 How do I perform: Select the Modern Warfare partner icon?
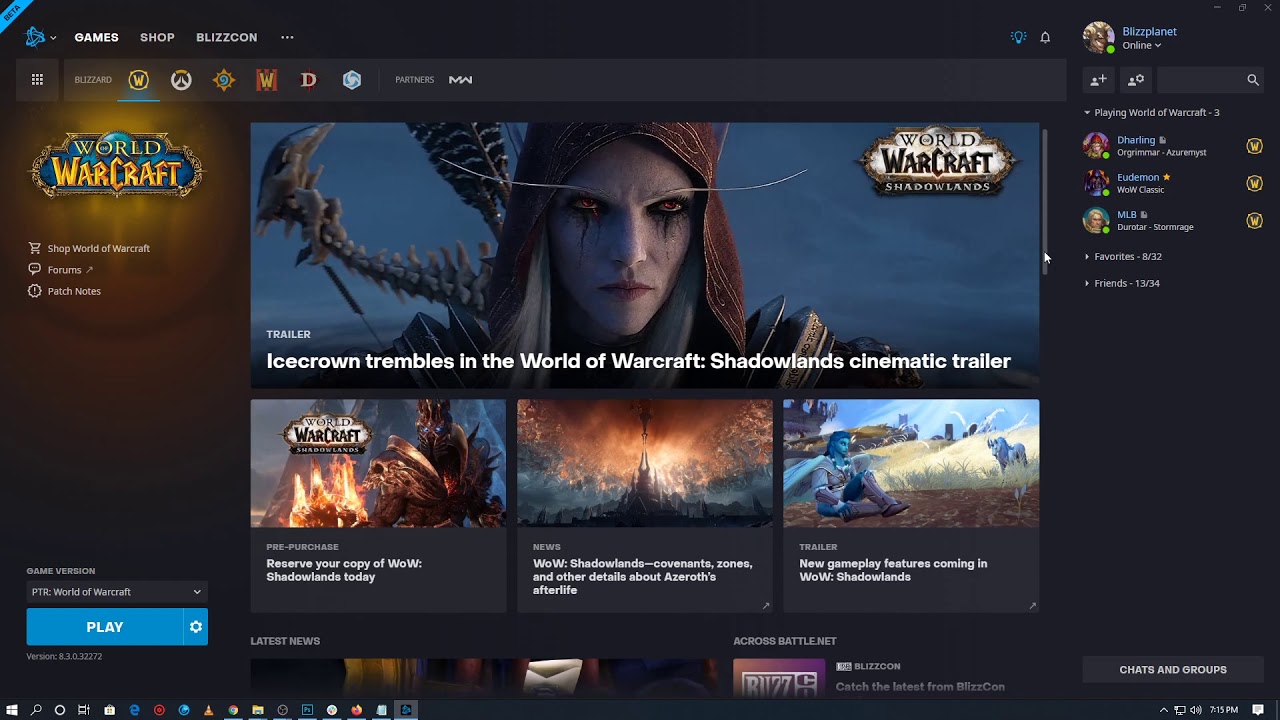point(460,80)
